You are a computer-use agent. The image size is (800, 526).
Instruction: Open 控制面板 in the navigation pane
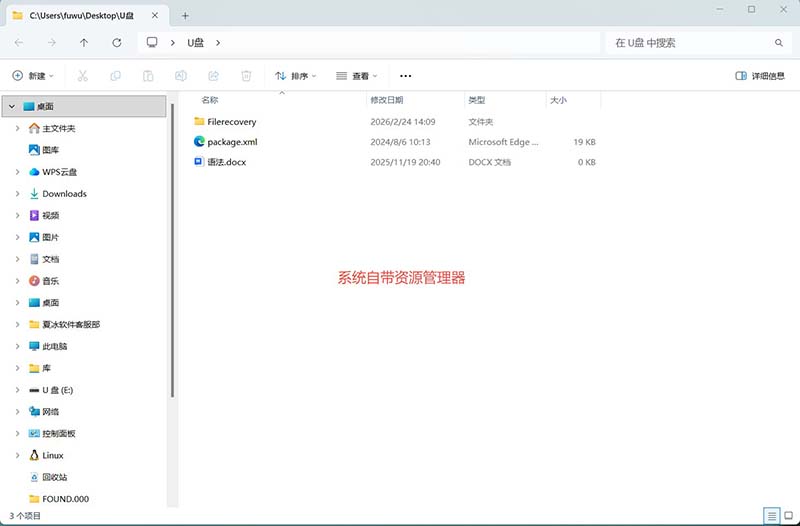tap(59, 434)
